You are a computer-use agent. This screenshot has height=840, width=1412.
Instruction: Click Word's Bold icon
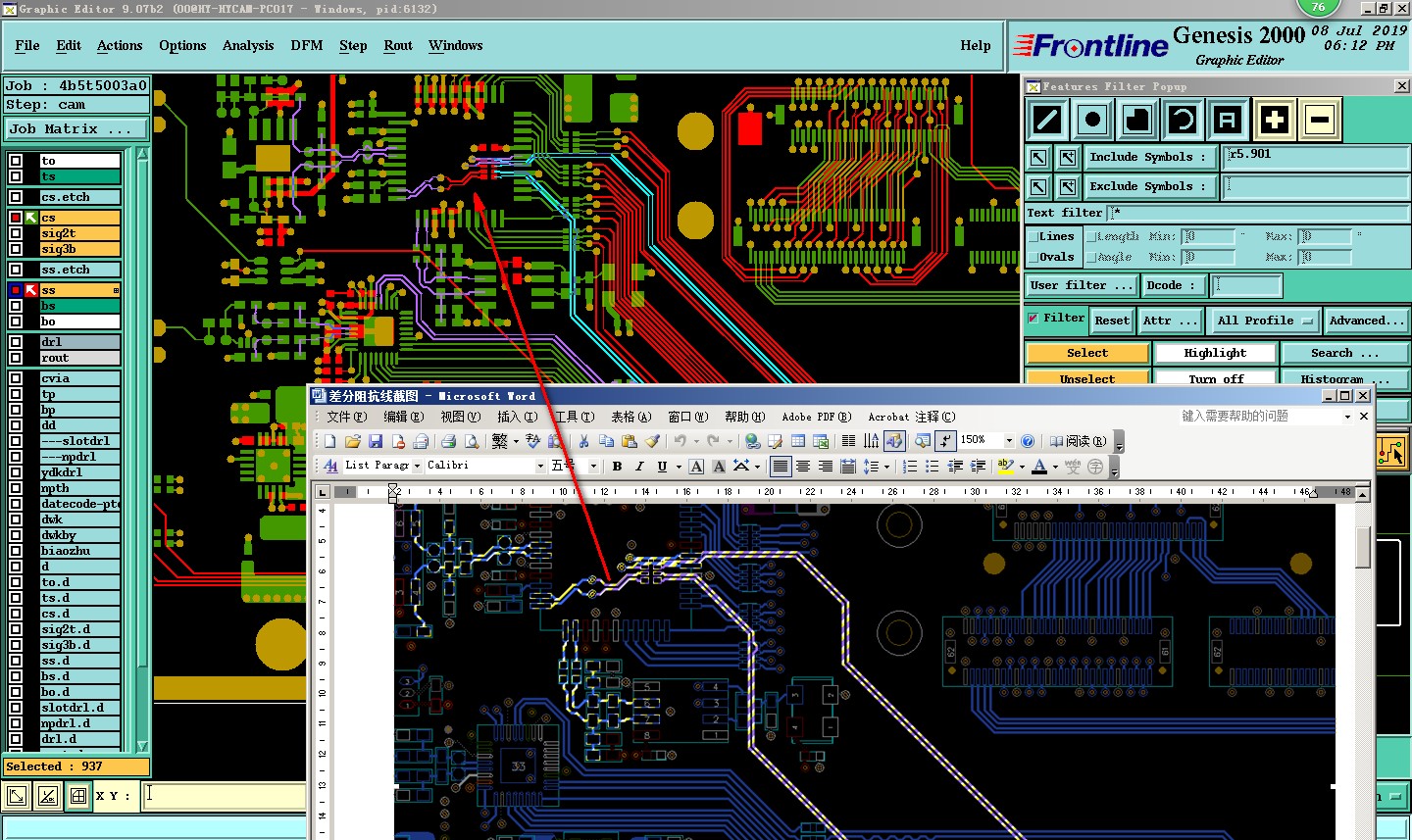click(617, 467)
